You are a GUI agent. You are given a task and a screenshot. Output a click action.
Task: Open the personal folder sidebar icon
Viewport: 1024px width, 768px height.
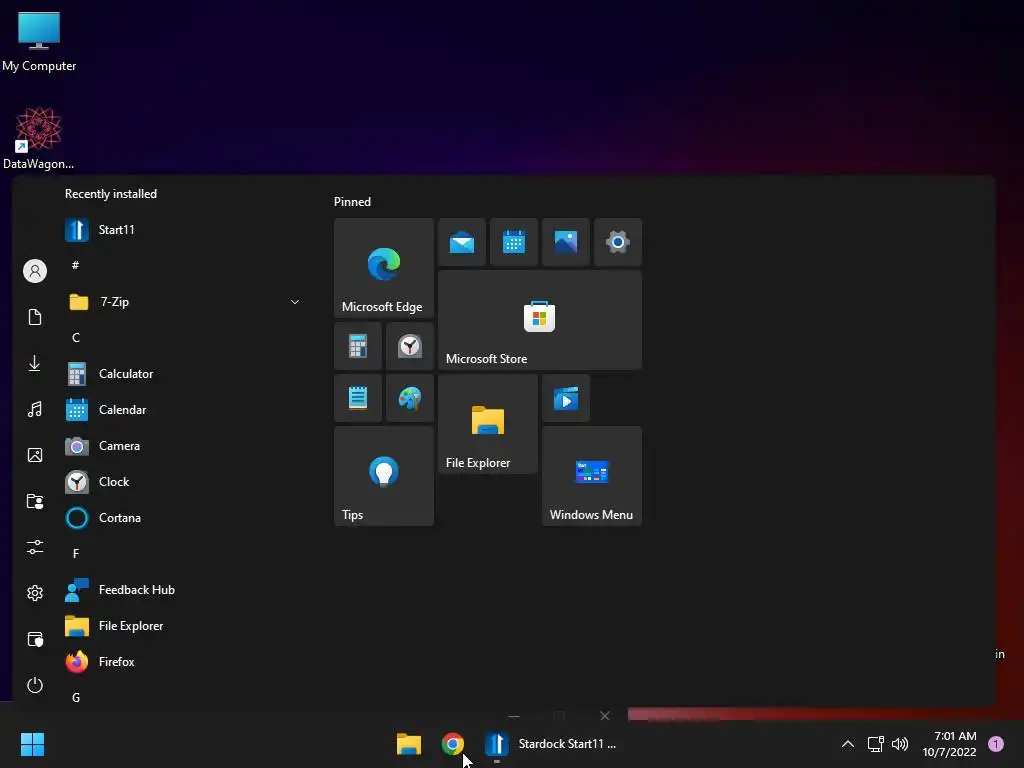[35, 501]
